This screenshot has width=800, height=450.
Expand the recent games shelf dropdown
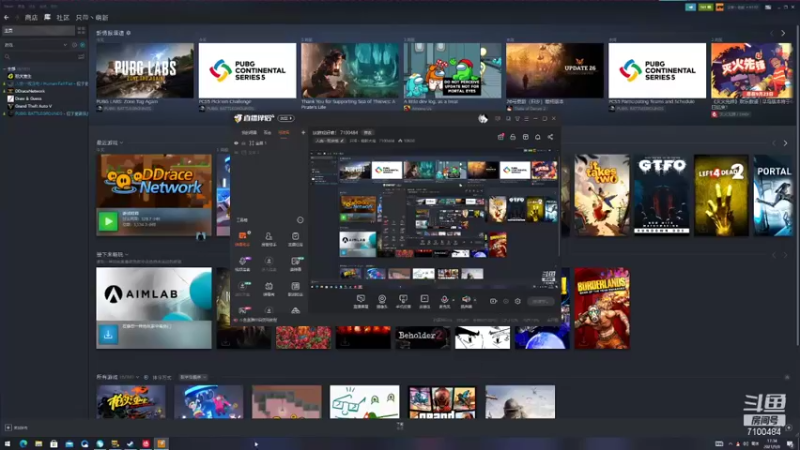(121, 143)
